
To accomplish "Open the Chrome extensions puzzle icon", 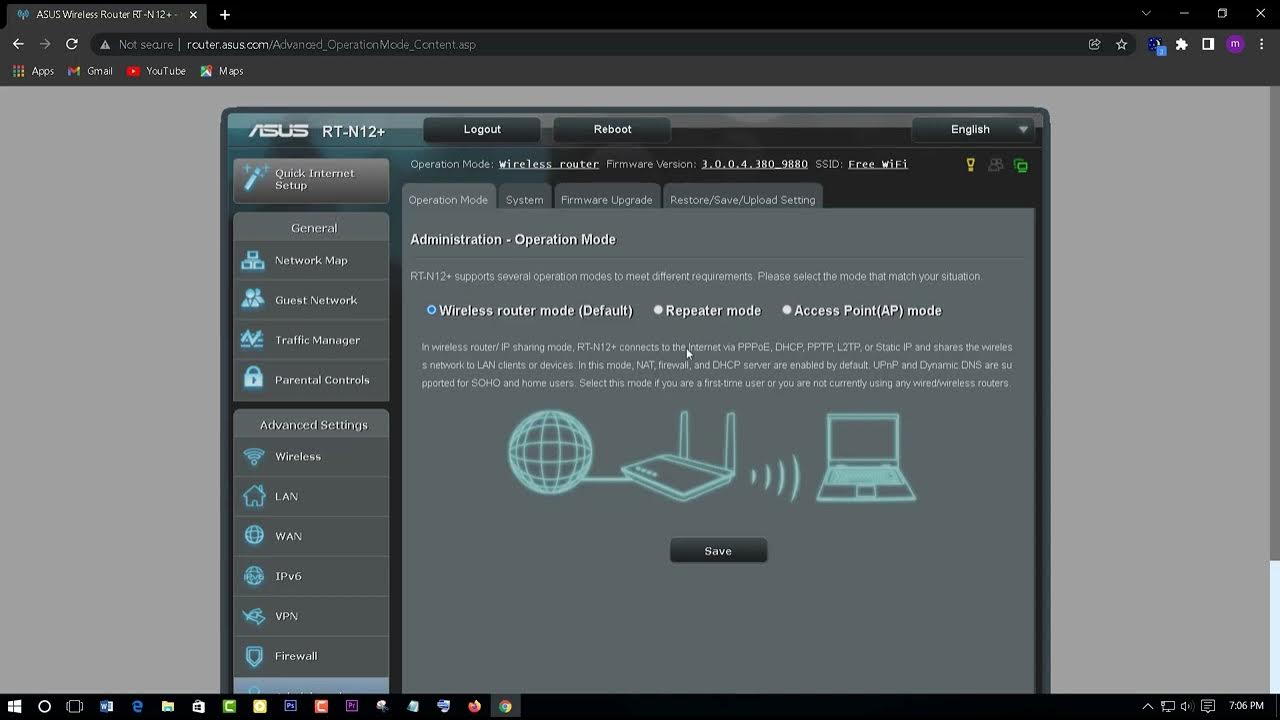I will click(1181, 44).
